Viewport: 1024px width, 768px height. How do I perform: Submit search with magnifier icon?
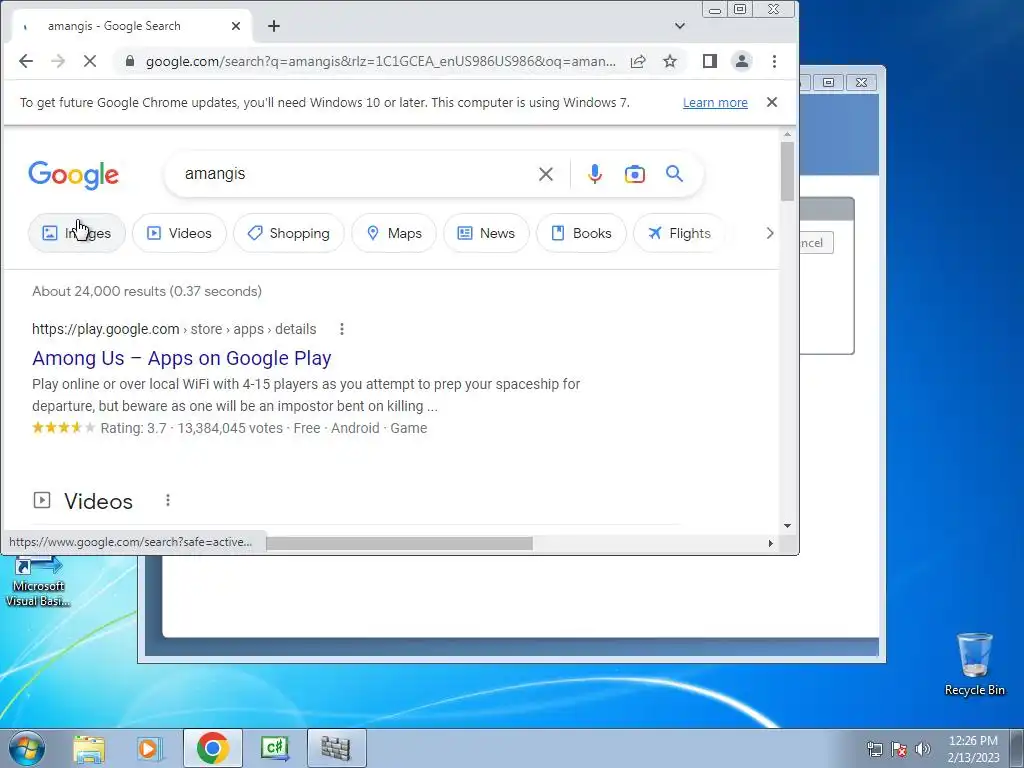675,174
